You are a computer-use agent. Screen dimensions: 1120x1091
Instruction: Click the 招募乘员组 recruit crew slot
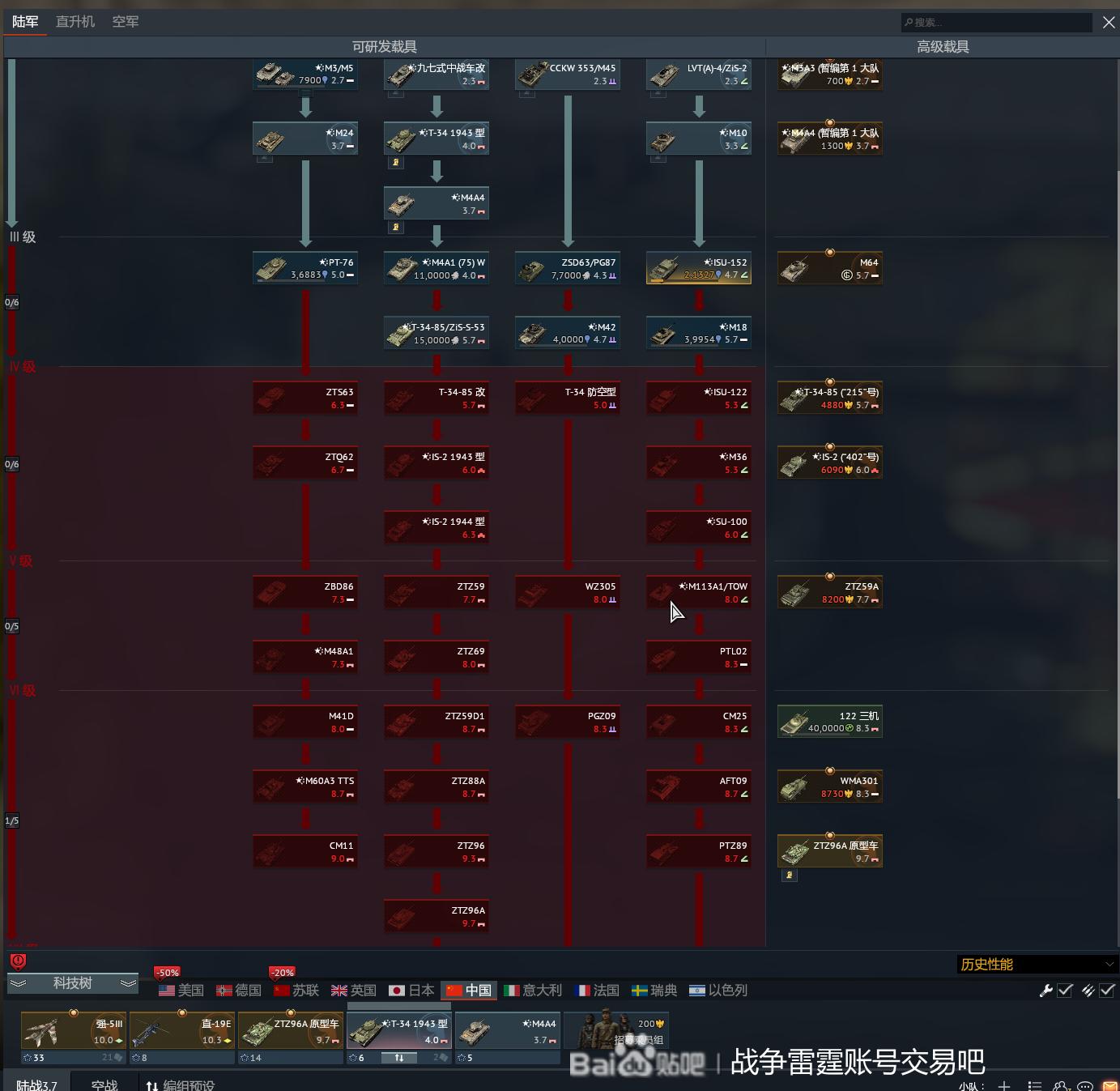(616, 1031)
